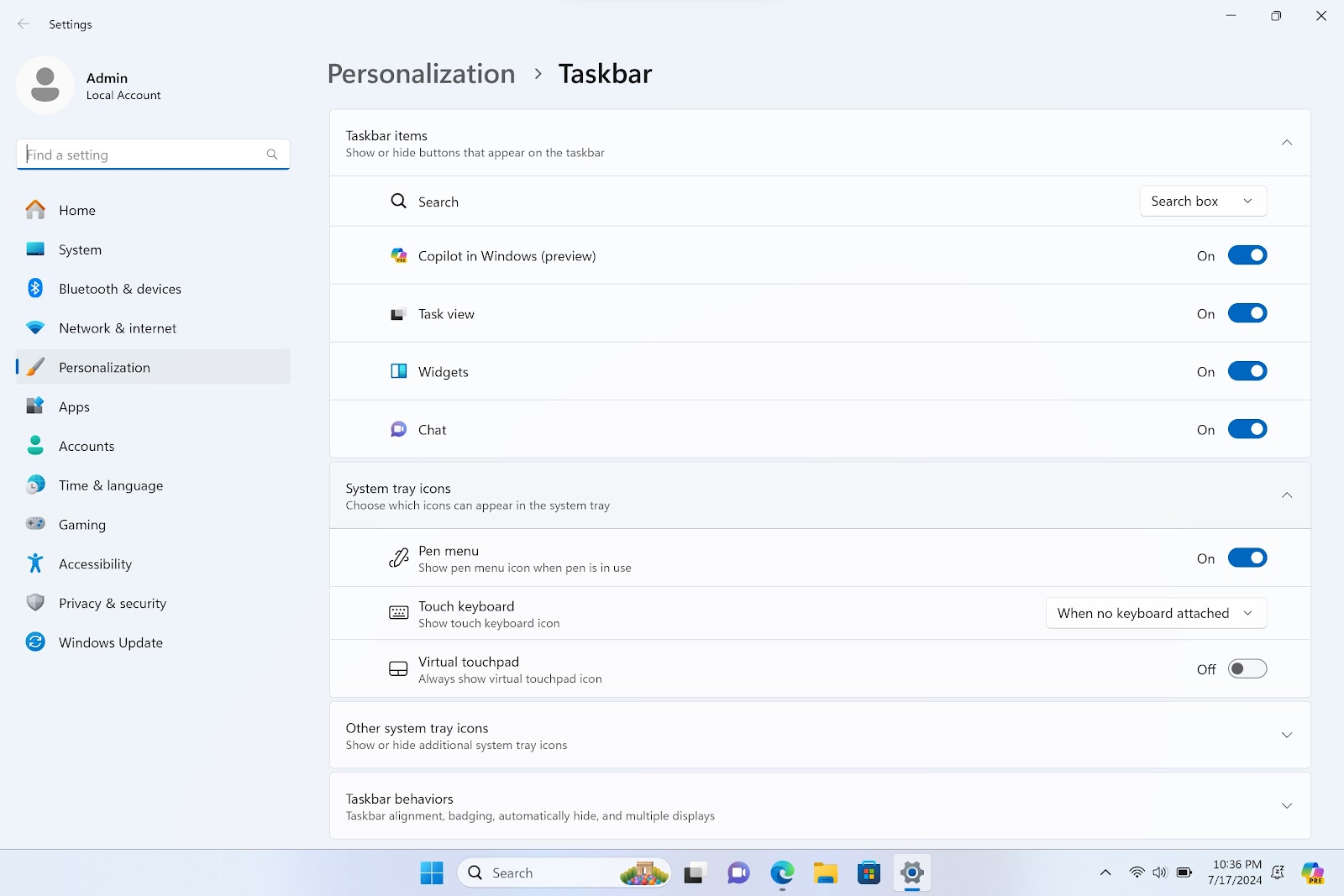
Task: Click the Bluetooth icon in sidebar
Action: [35, 288]
